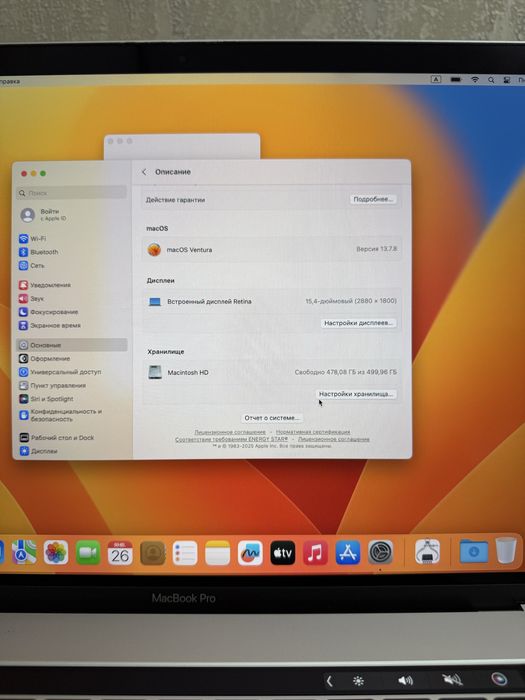
Task: Open Spotlight search in menu bar
Action: coord(491,80)
